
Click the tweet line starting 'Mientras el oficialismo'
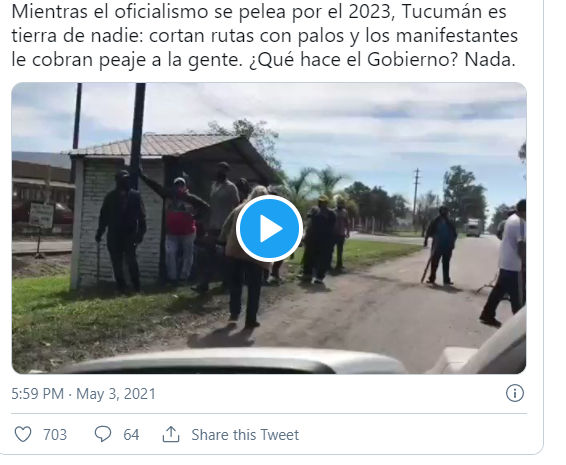(259, 12)
